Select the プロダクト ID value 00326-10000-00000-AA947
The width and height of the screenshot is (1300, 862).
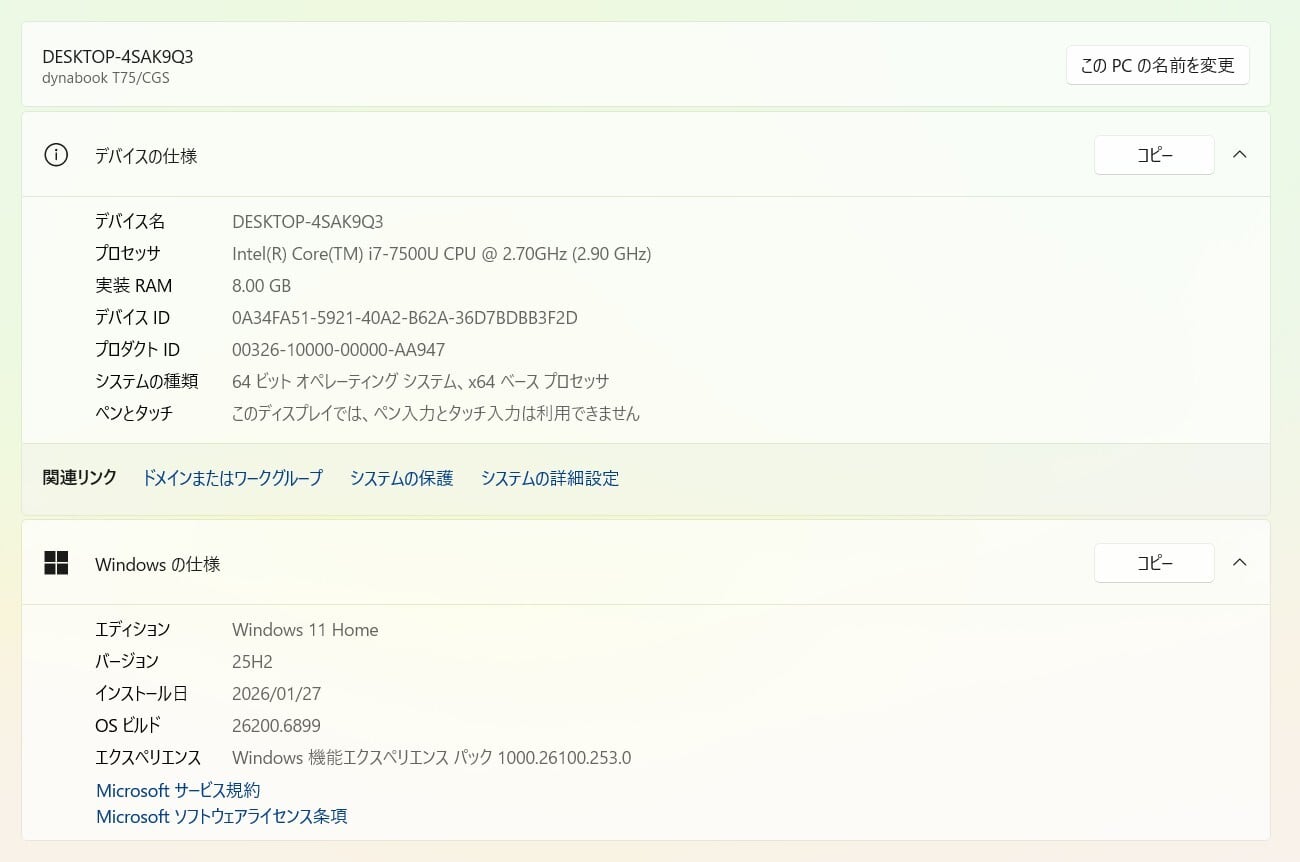[x=339, y=349]
